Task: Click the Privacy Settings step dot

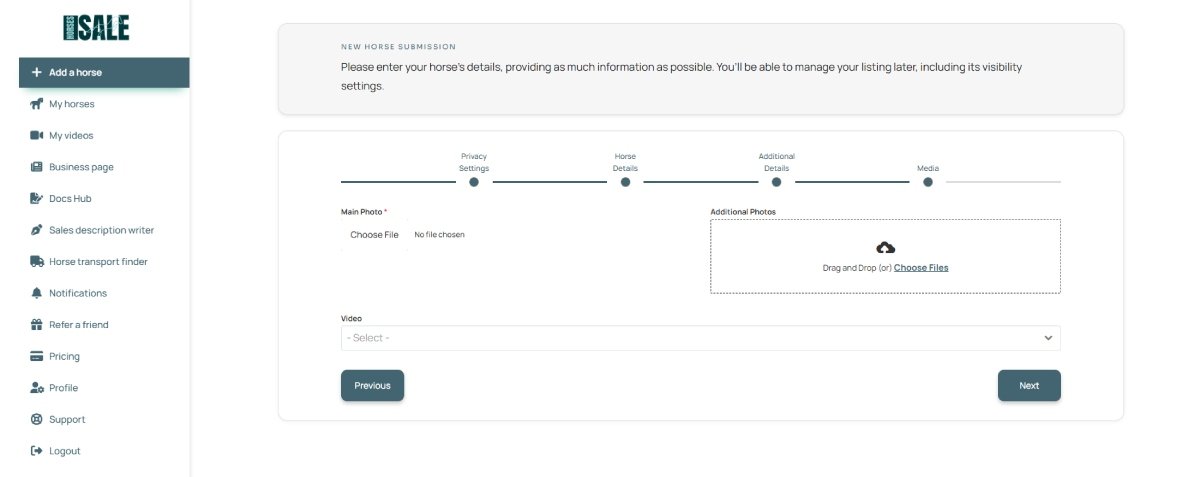Action: pyautogui.click(x=474, y=182)
